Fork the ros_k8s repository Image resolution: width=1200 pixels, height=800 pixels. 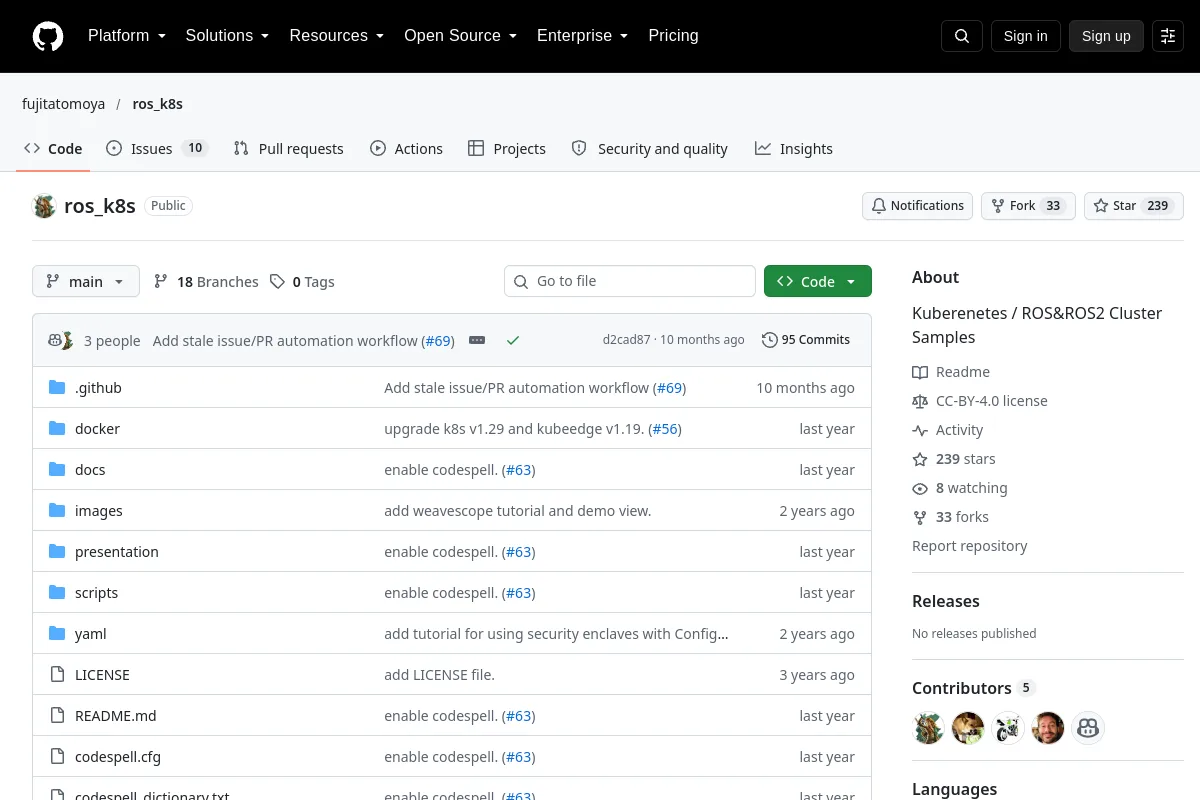[x=1028, y=206]
